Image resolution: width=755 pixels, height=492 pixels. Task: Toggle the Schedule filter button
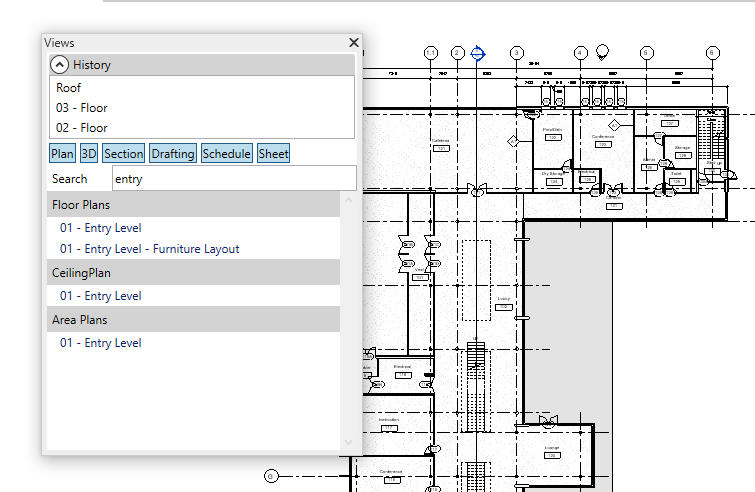(227, 154)
